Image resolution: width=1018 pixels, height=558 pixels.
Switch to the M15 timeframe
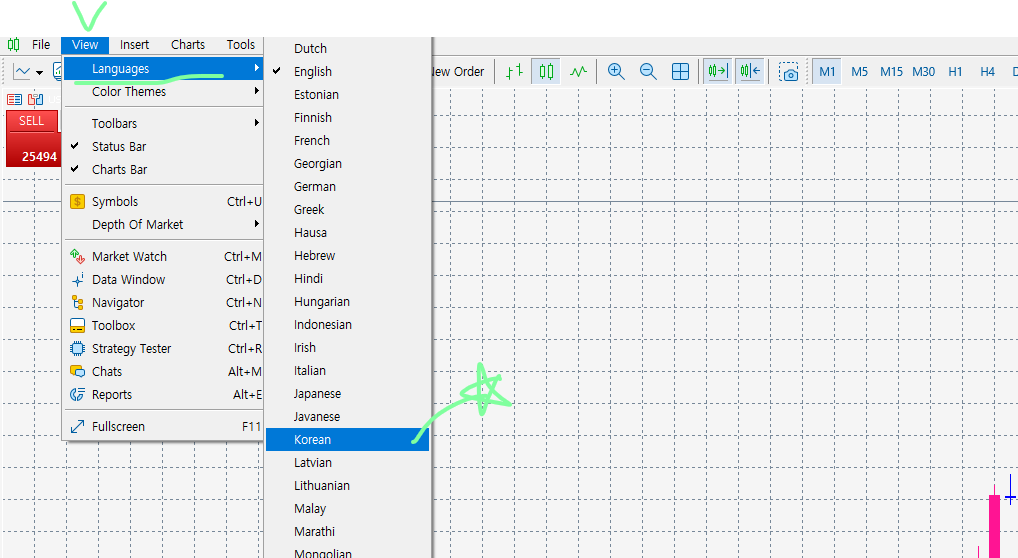click(x=891, y=72)
